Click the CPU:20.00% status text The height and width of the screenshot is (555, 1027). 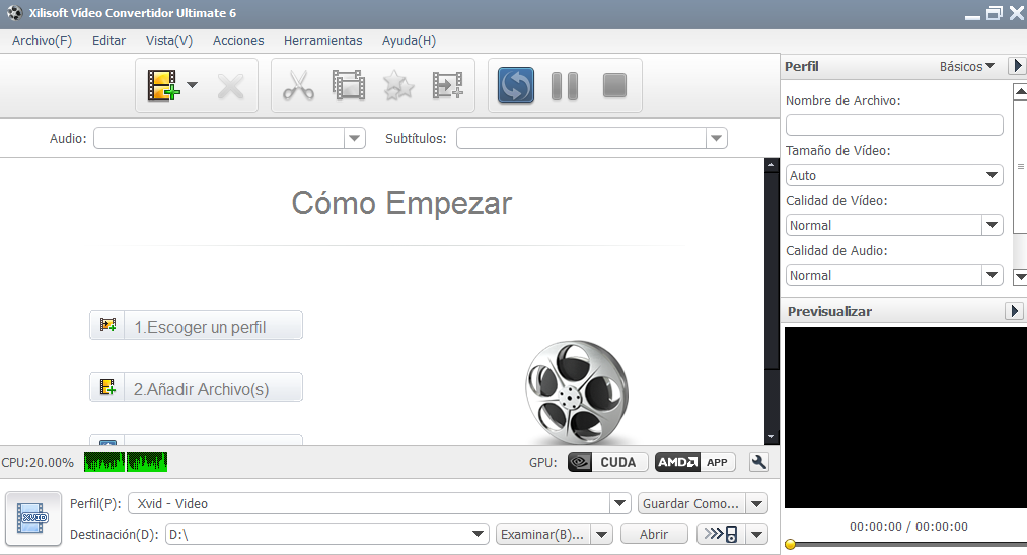37,463
